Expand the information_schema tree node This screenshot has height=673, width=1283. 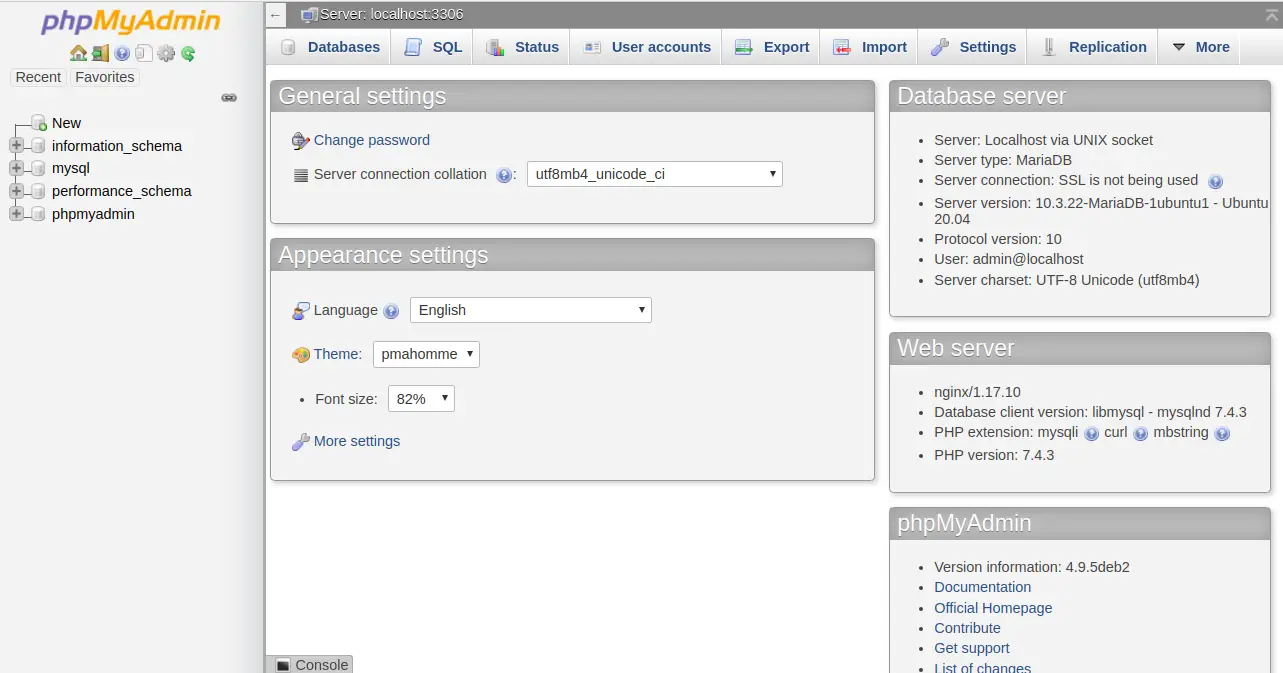(16, 146)
